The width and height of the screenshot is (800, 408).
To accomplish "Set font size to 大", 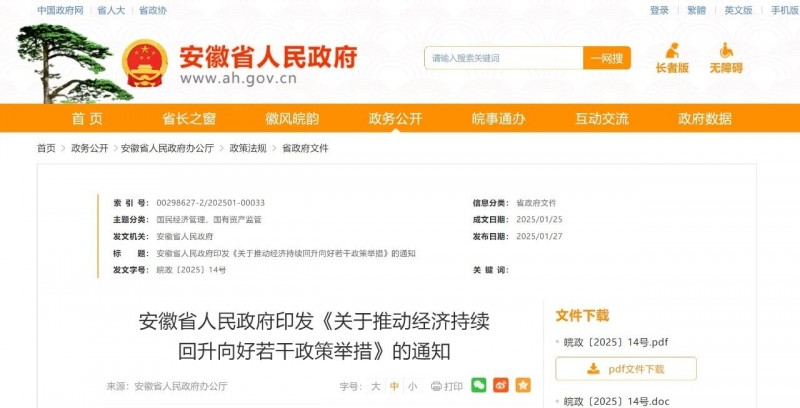I will (376, 386).
